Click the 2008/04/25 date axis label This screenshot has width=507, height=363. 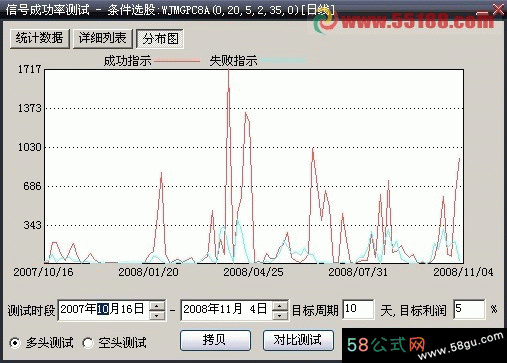point(253,272)
